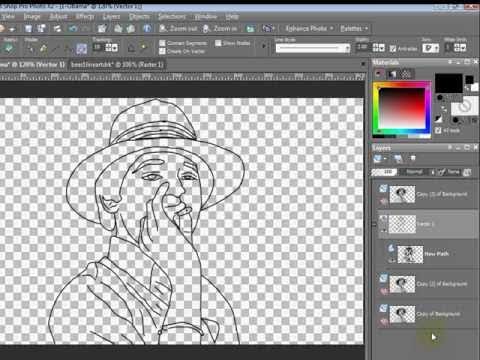Image resolution: width=480 pixels, height=360 pixels.
Task: Select the purple pen mode icon
Action: (x=81, y=49)
